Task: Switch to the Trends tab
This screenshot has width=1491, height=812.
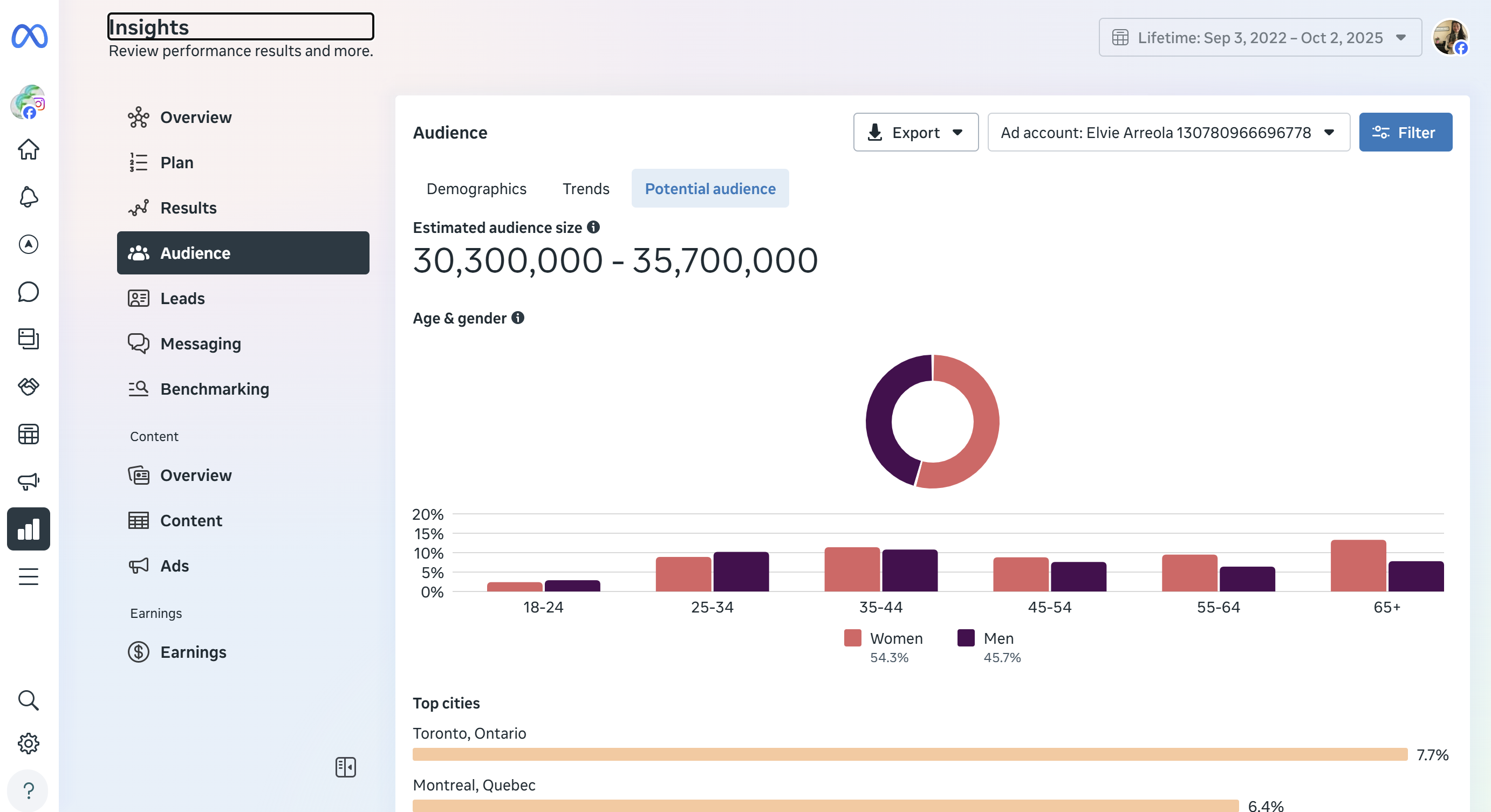Action: click(x=585, y=189)
